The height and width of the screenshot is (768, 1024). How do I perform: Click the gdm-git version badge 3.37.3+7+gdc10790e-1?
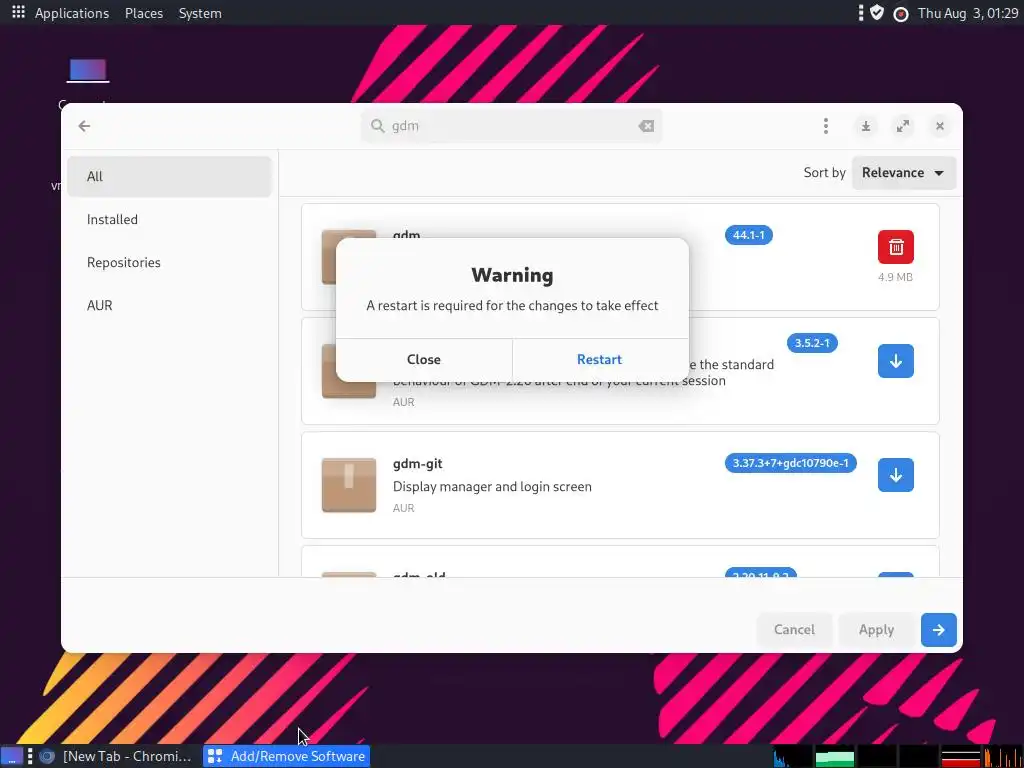[x=790, y=463]
